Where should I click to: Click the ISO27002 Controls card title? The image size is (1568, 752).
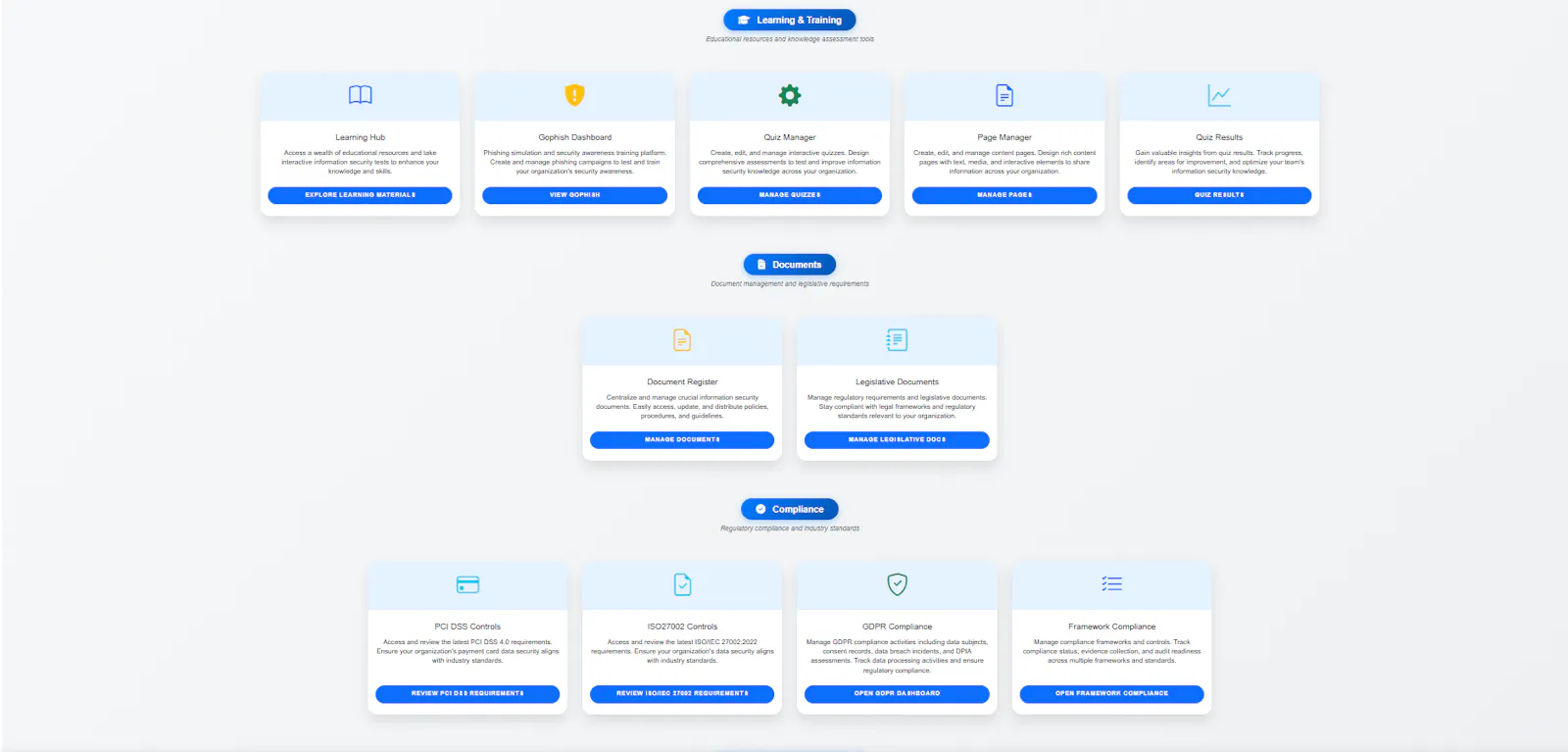click(682, 627)
